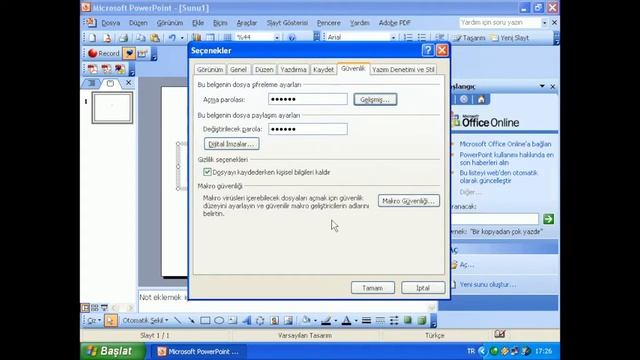Viewport: 640px width, 360px height.
Task: Click the Arrow Style icon
Action: (x=394, y=321)
